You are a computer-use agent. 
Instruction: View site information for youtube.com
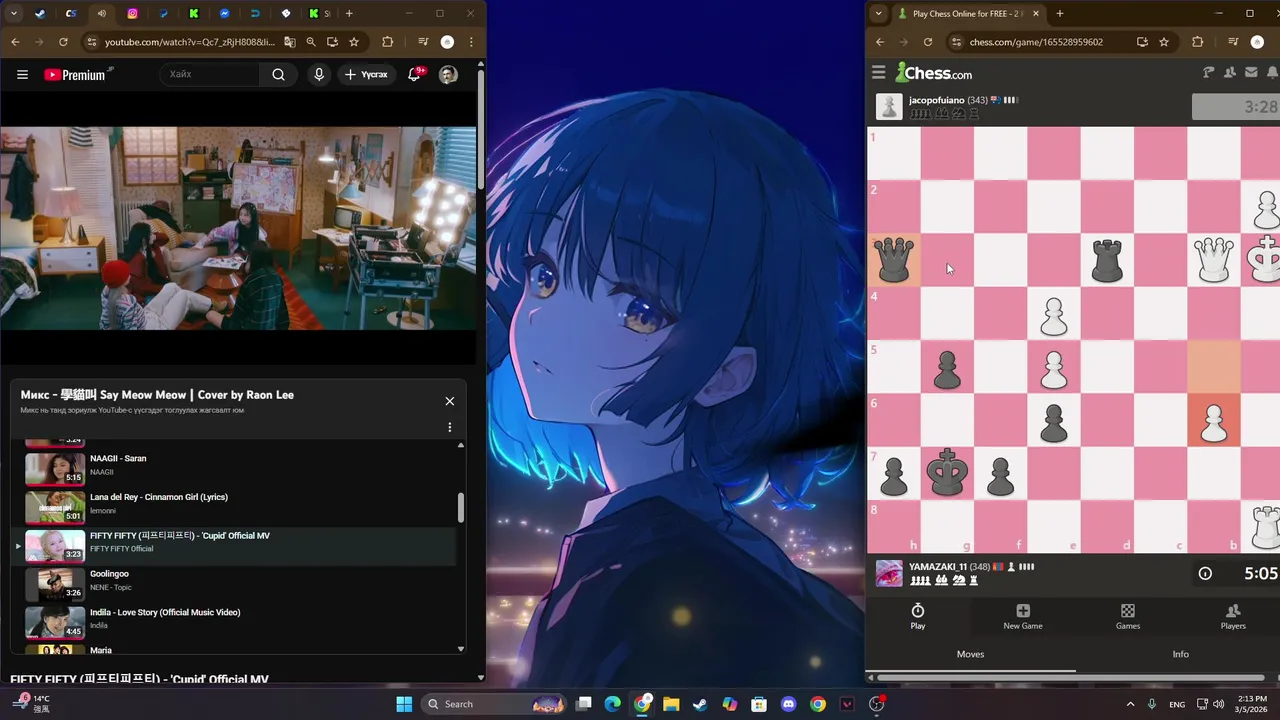click(92, 42)
